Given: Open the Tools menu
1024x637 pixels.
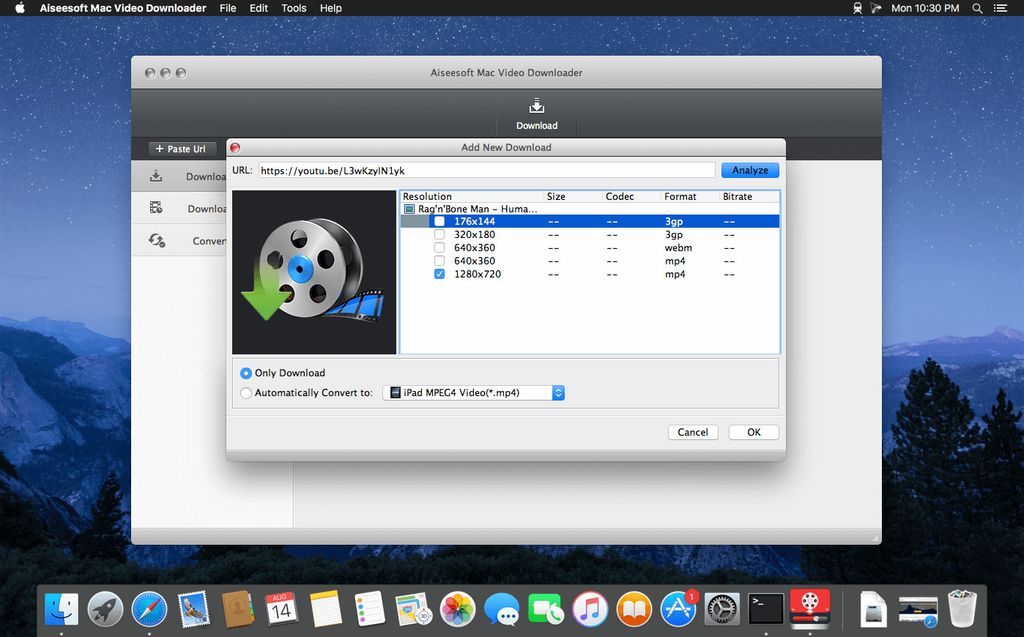Looking at the screenshot, I should coord(294,8).
